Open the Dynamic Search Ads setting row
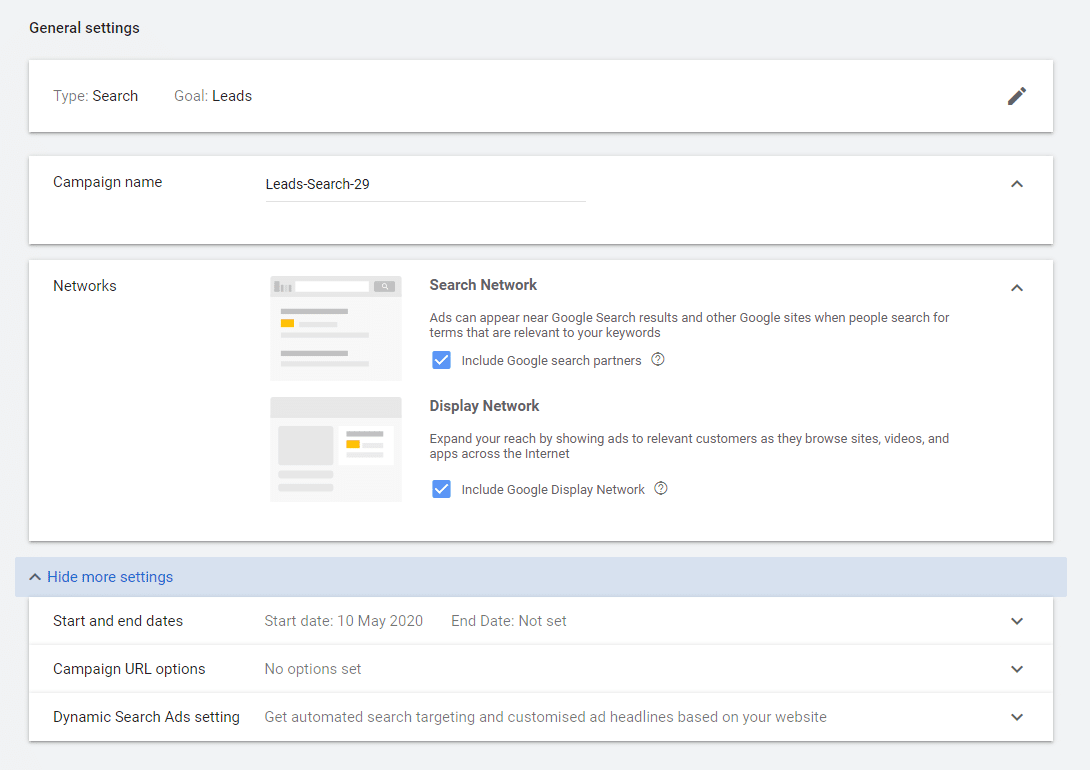This screenshot has height=770, width=1090. (146, 717)
